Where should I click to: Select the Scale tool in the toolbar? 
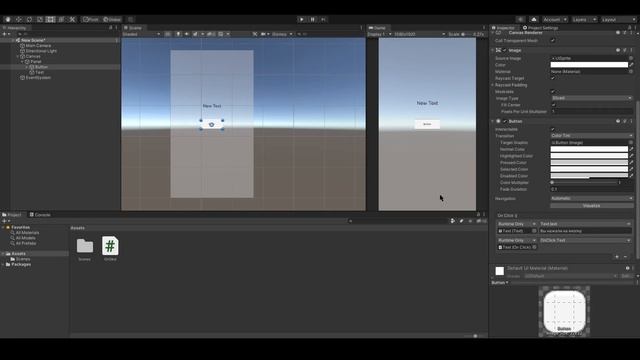click(40, 19)
